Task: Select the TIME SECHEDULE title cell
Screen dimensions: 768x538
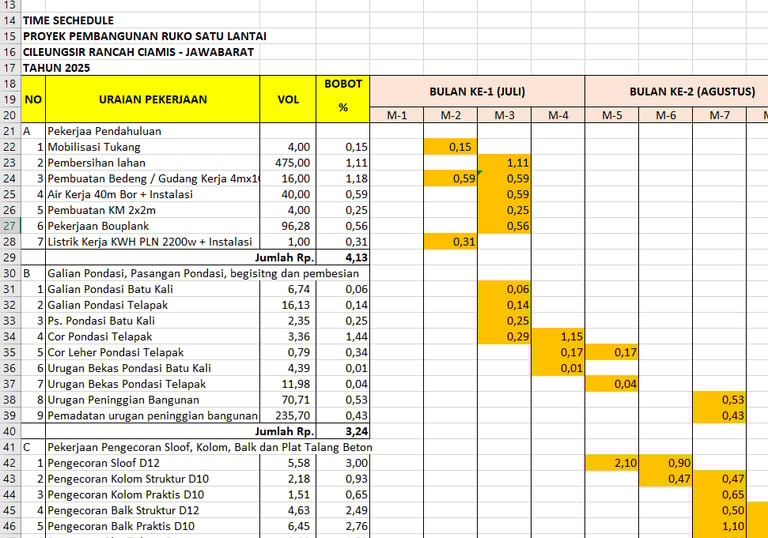Action: point(68,21)
